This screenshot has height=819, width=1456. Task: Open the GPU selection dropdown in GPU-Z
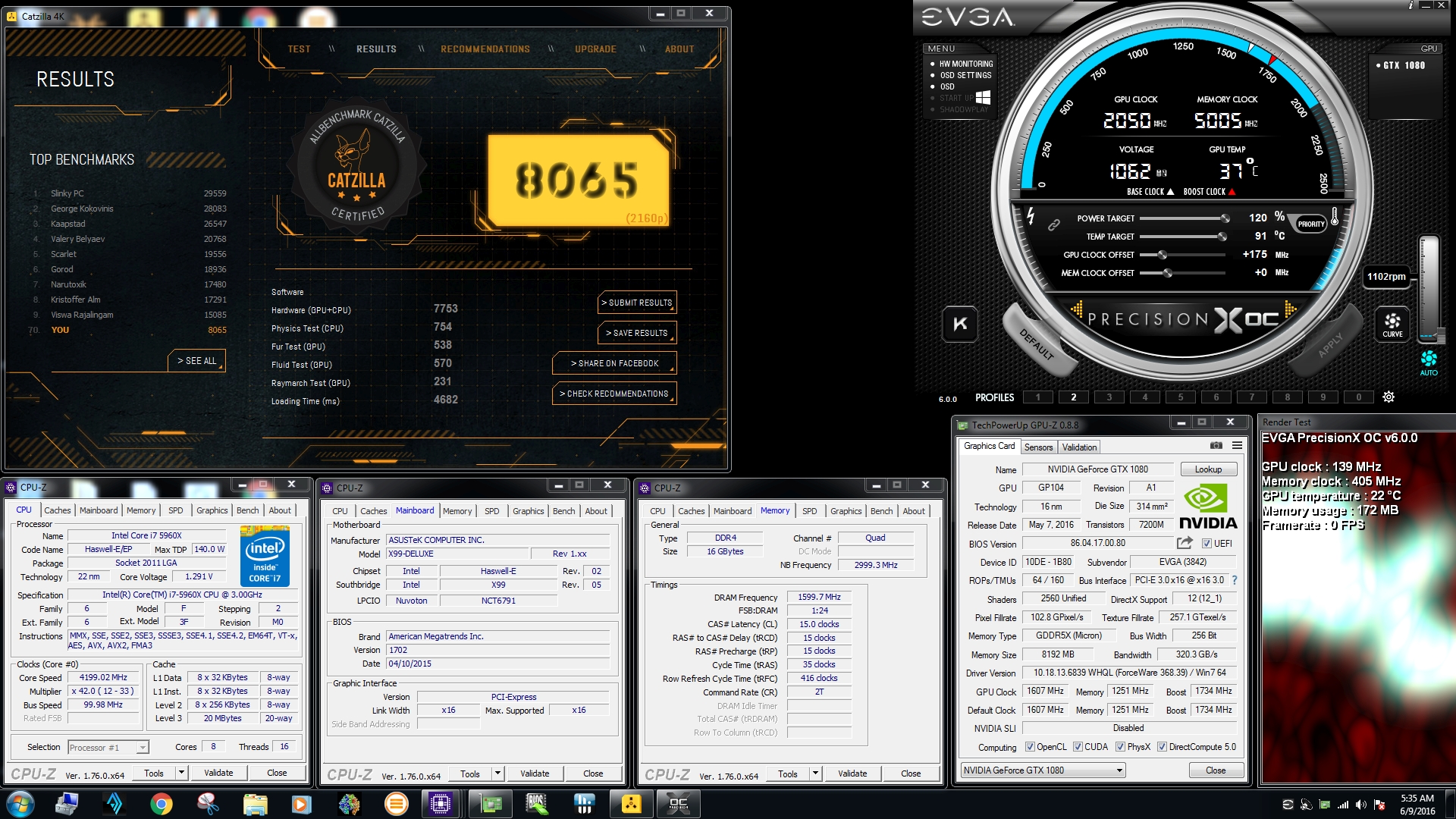1043,770
